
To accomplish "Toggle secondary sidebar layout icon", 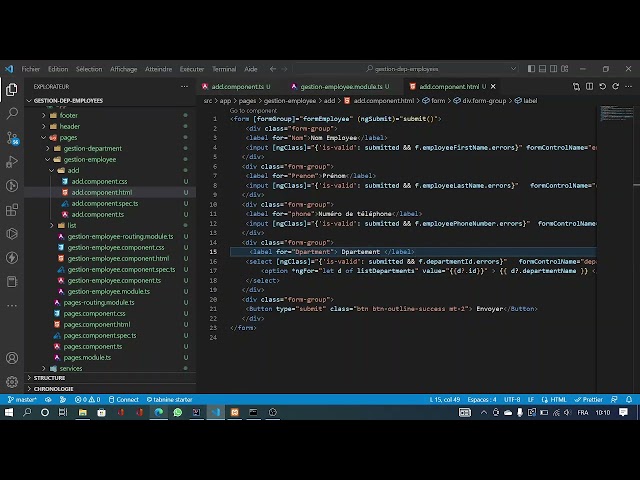I will (553, 69).
